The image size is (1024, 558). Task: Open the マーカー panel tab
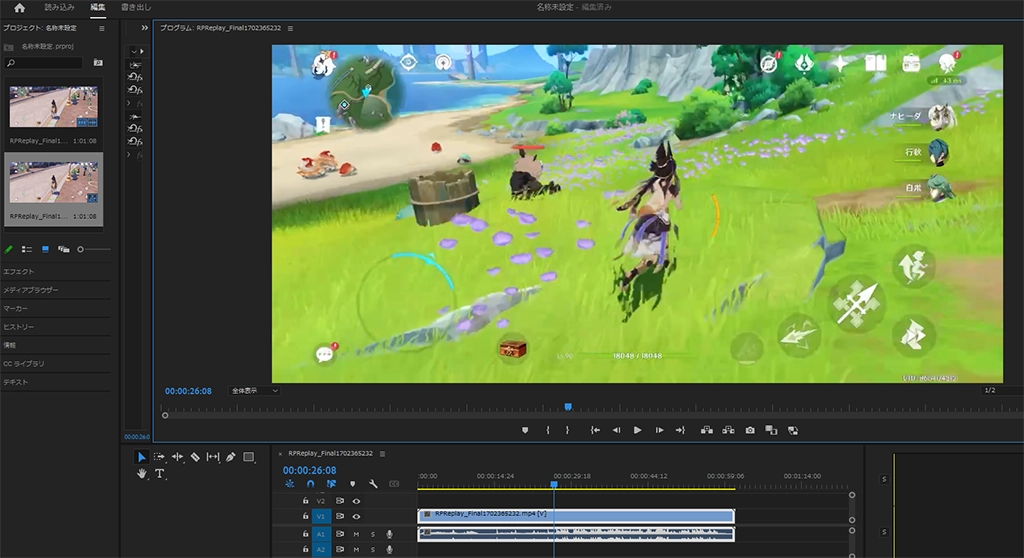pyautogui.click(x=16, y=308)
